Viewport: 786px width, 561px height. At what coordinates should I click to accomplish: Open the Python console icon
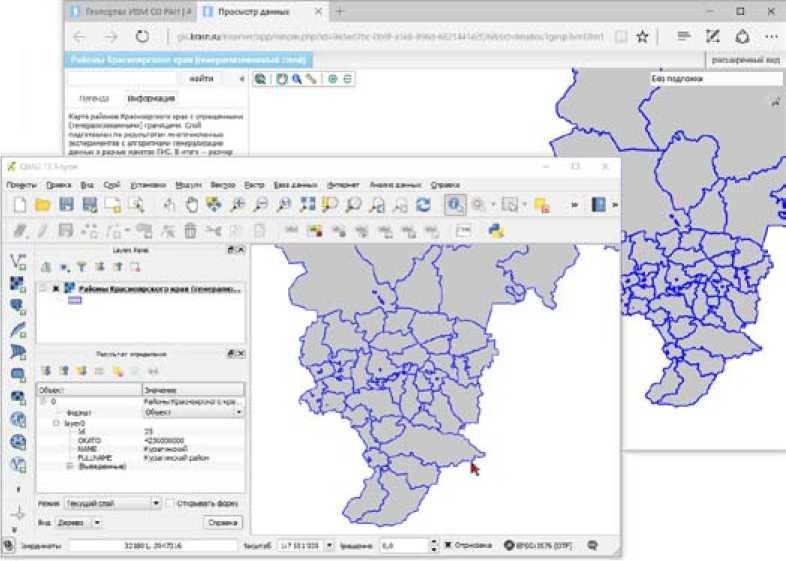click(x=494, y=231)
